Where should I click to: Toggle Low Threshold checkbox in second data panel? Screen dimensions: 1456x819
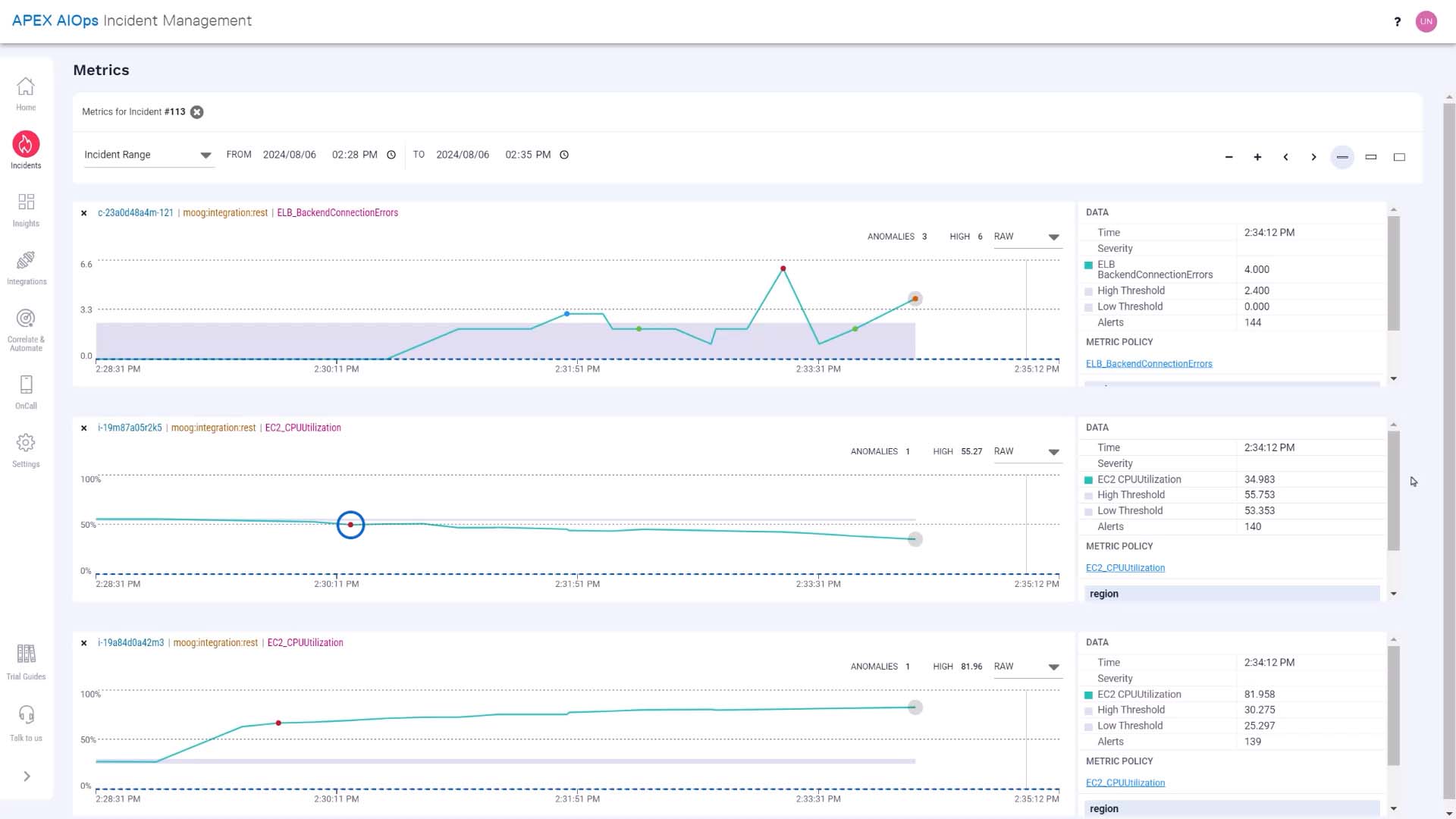coord(1089,512)
